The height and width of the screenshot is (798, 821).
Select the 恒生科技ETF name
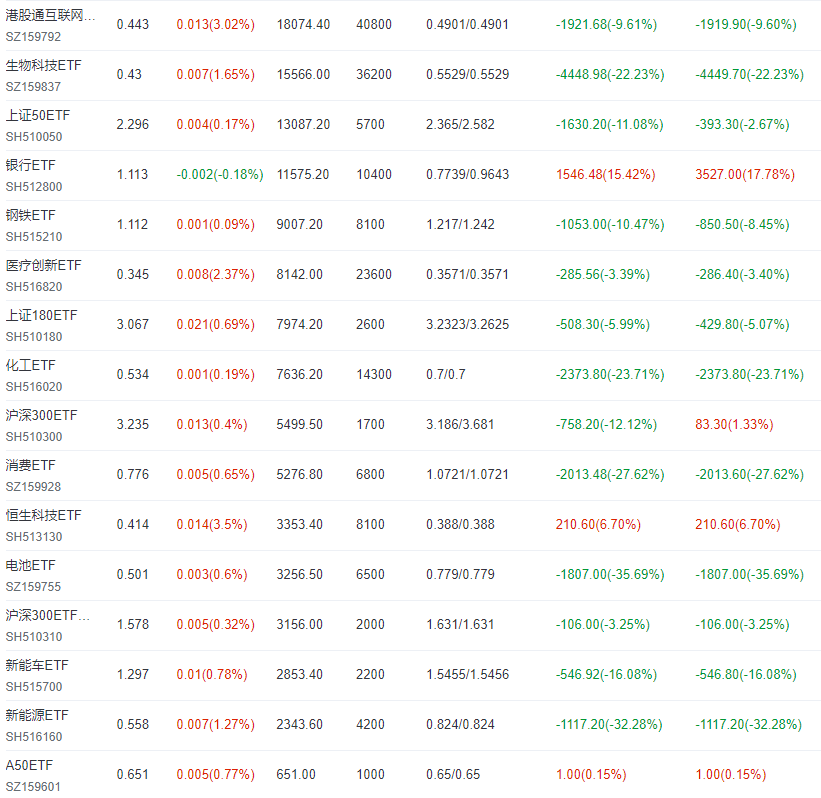pos(43,515)
